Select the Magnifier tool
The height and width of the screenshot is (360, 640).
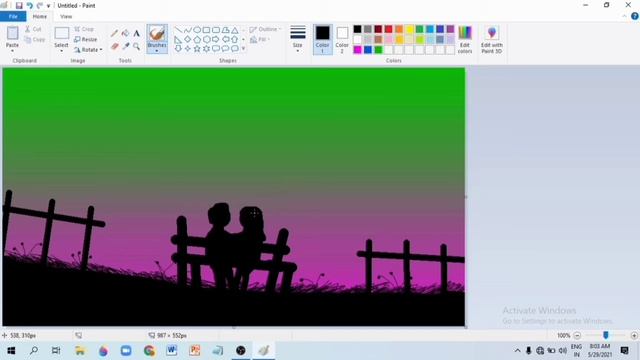(x=136, y=47)
